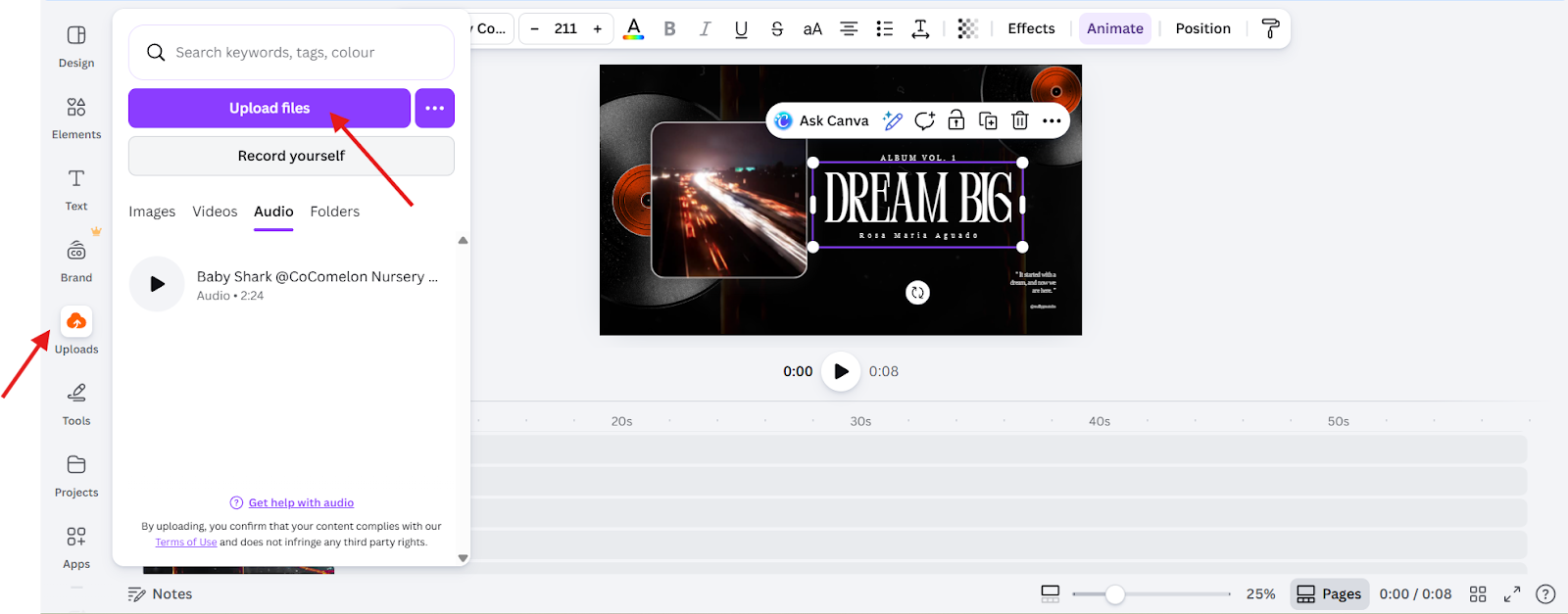Toggle bulleted list formatting
The height and width of the screenshot is (614, 1568).
click(885, 28)
